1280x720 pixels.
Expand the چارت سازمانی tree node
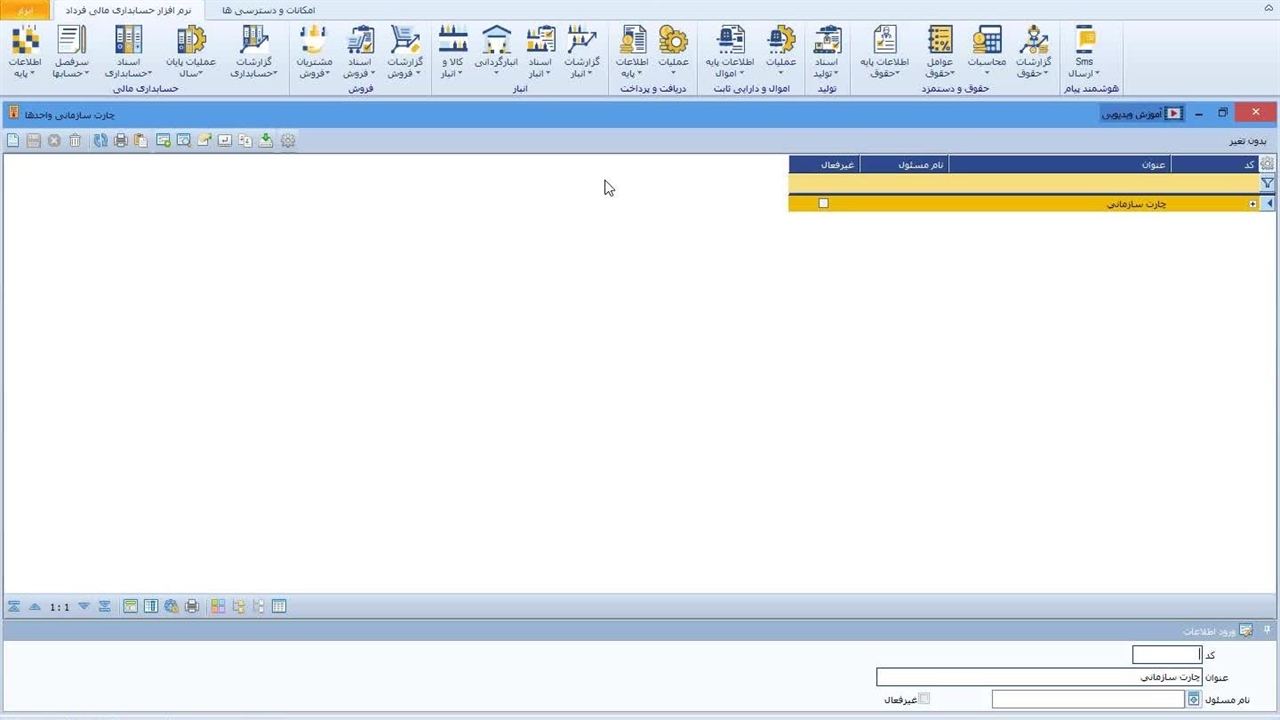click(x=1252, y=204)
